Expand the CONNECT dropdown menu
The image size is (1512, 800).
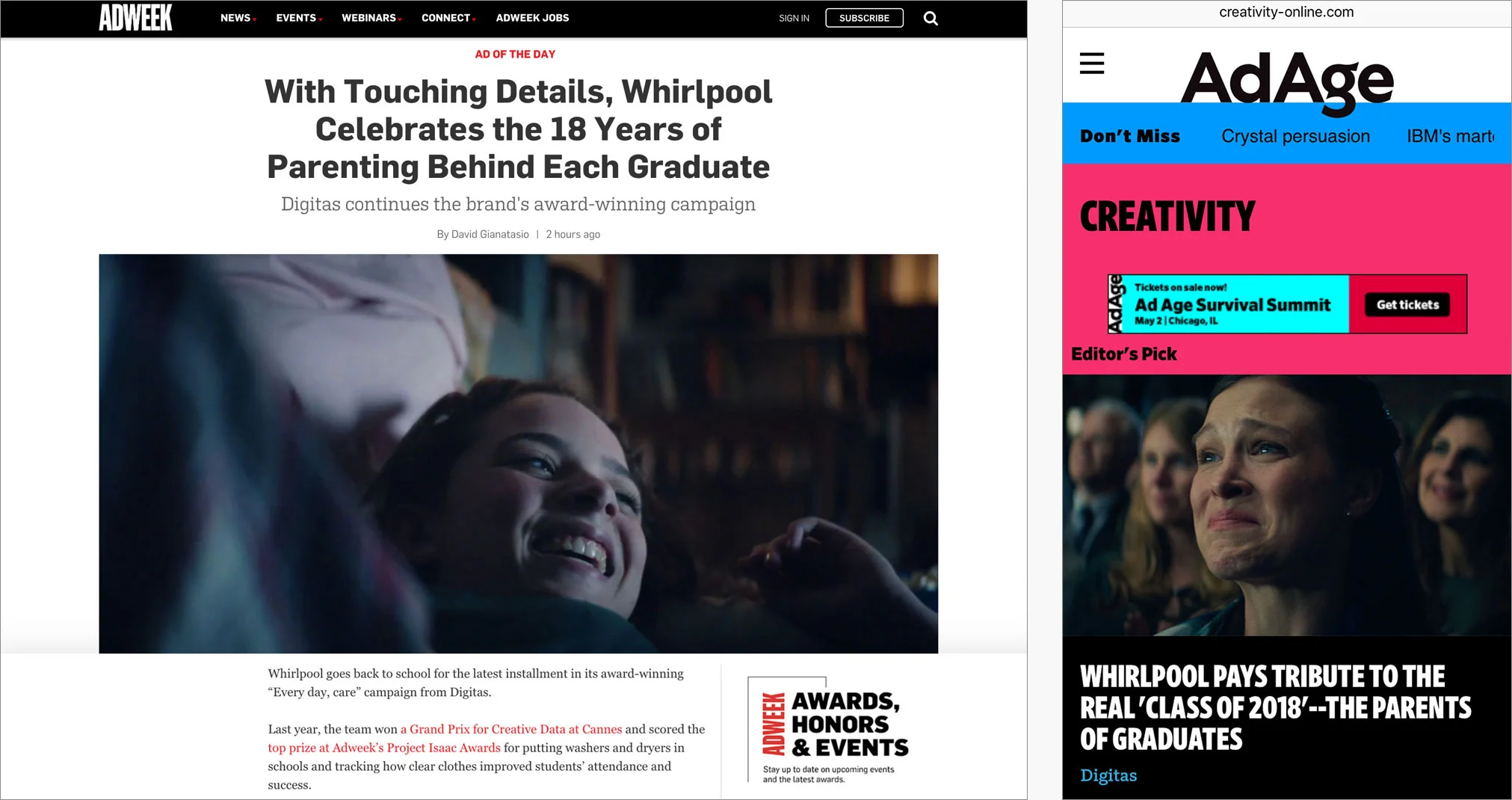(x=448, y=18)
